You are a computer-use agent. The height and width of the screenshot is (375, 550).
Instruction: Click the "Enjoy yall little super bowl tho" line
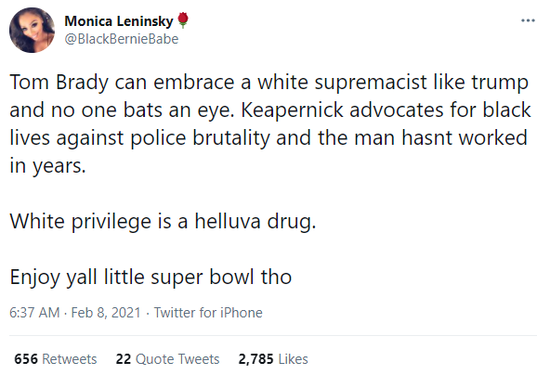pos(151,277)
